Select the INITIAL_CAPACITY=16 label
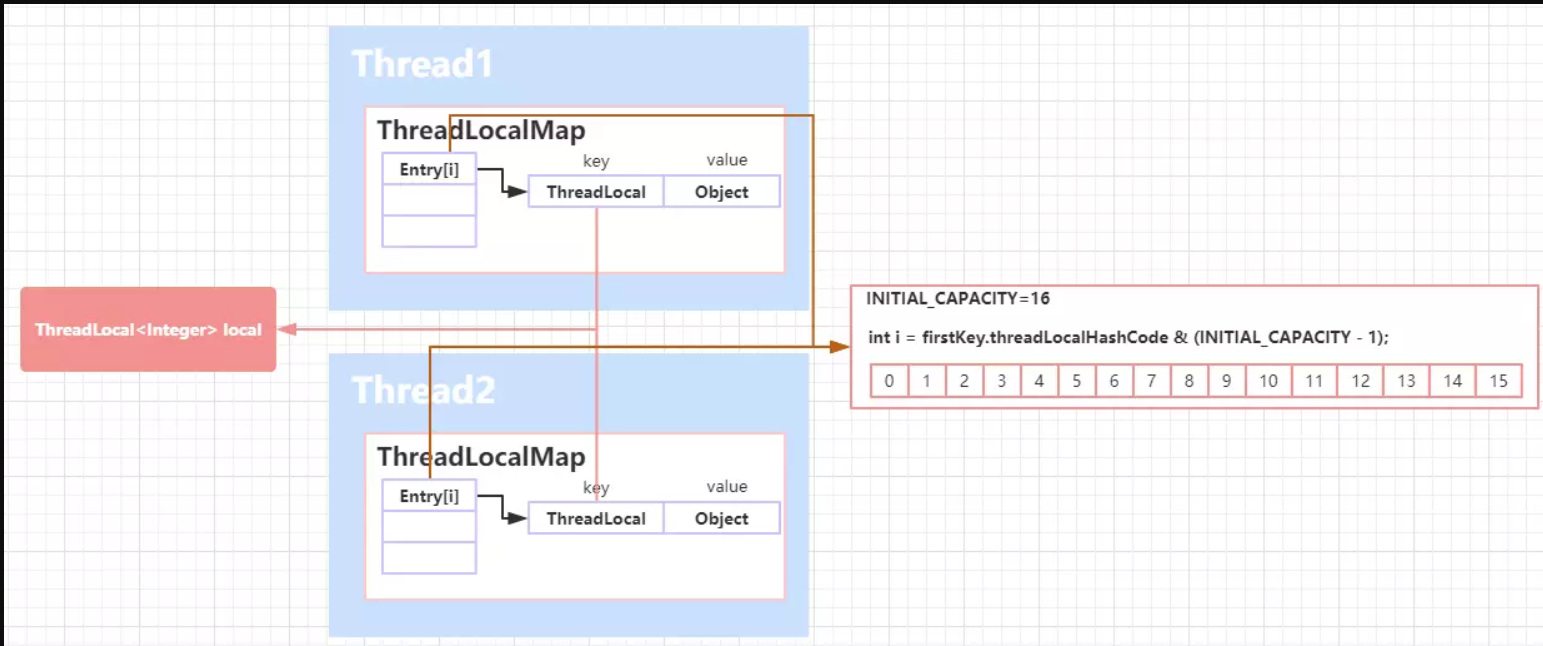The height and width of the screenshot is (646, 1543). coord(958,299)
